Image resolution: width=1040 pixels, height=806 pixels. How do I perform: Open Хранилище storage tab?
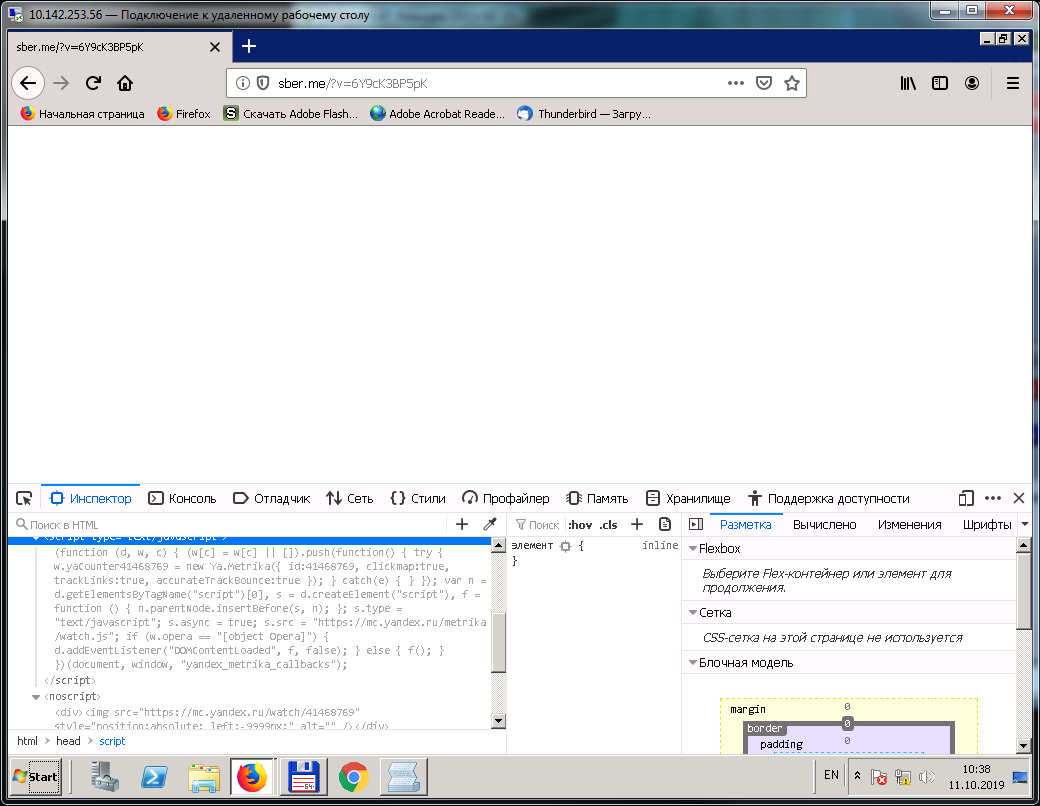pyautogui.click(x=688, y=498)
